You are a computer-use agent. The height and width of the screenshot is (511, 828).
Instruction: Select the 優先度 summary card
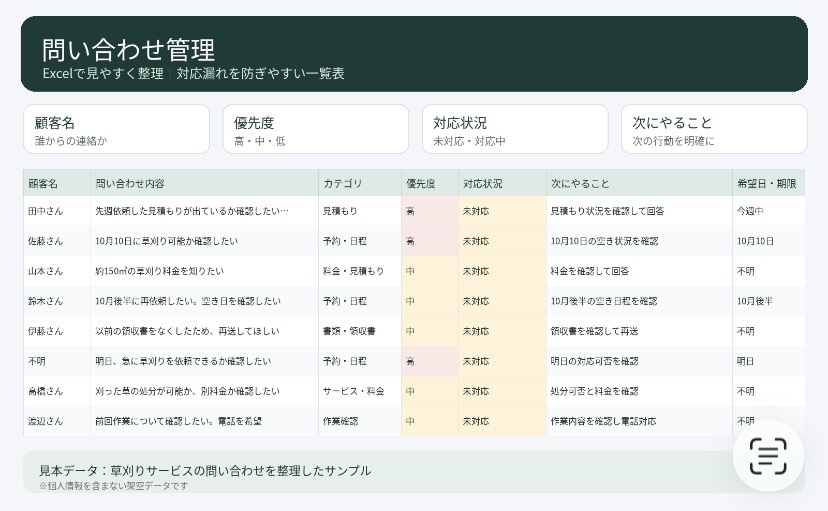[x=316, y=129]
